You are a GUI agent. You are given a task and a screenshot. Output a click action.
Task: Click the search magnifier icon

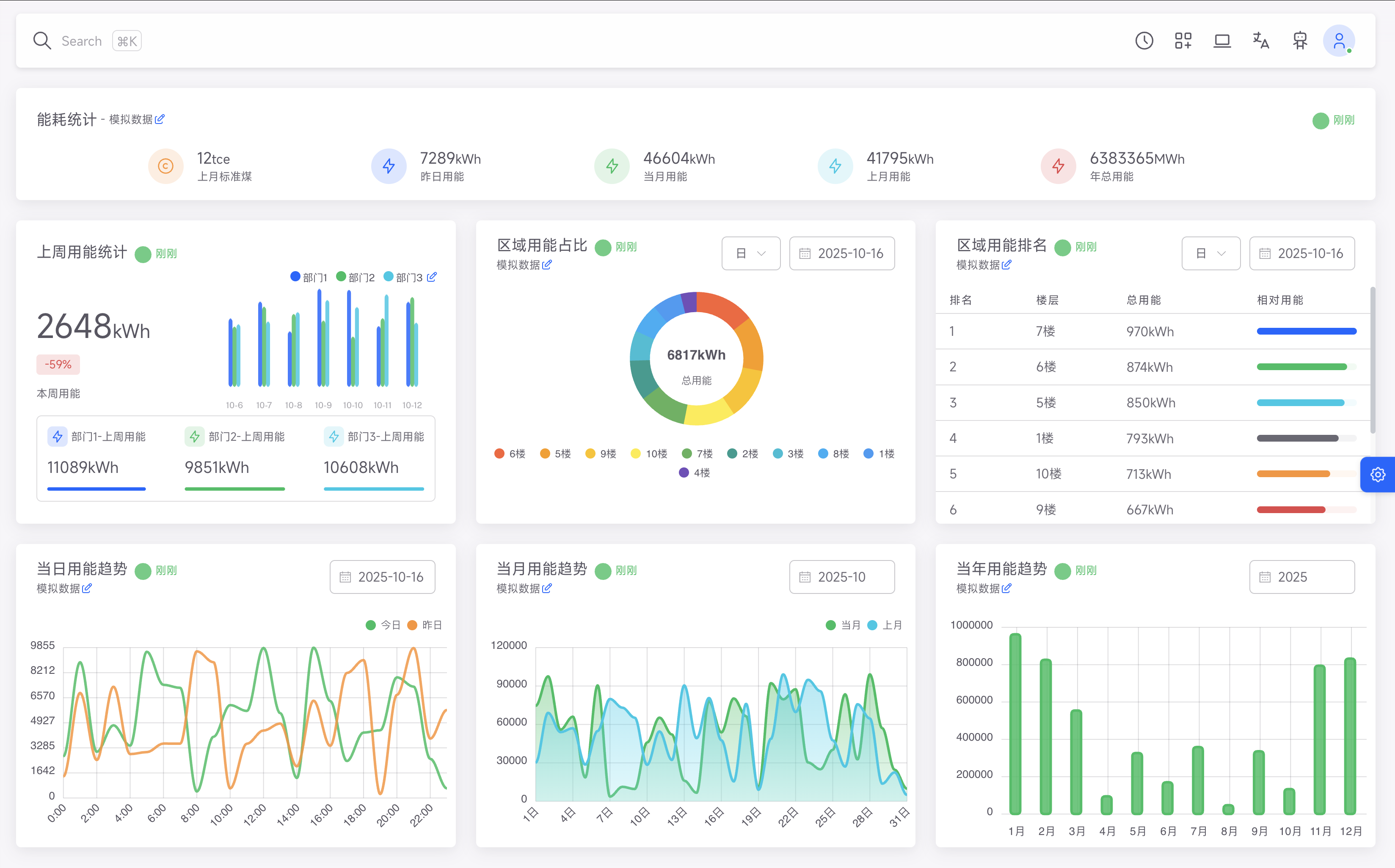click(42, 40)
